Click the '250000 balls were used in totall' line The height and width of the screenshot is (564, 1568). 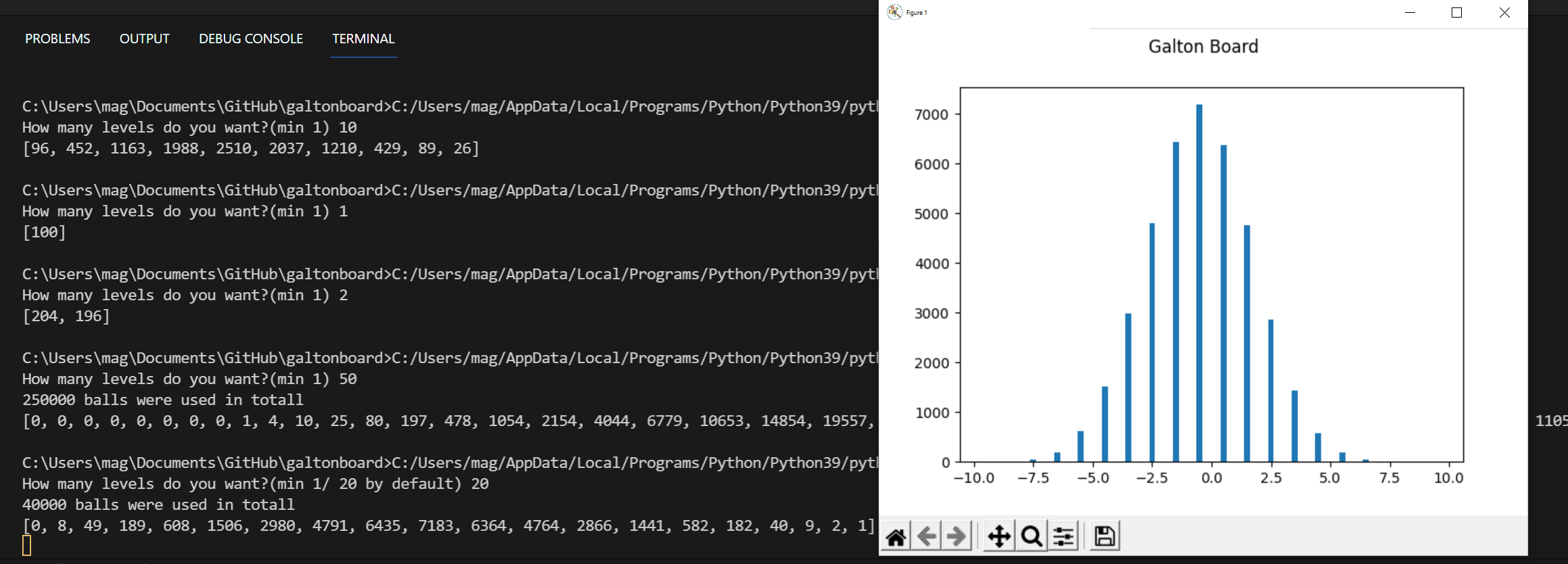tap(163, 400)
